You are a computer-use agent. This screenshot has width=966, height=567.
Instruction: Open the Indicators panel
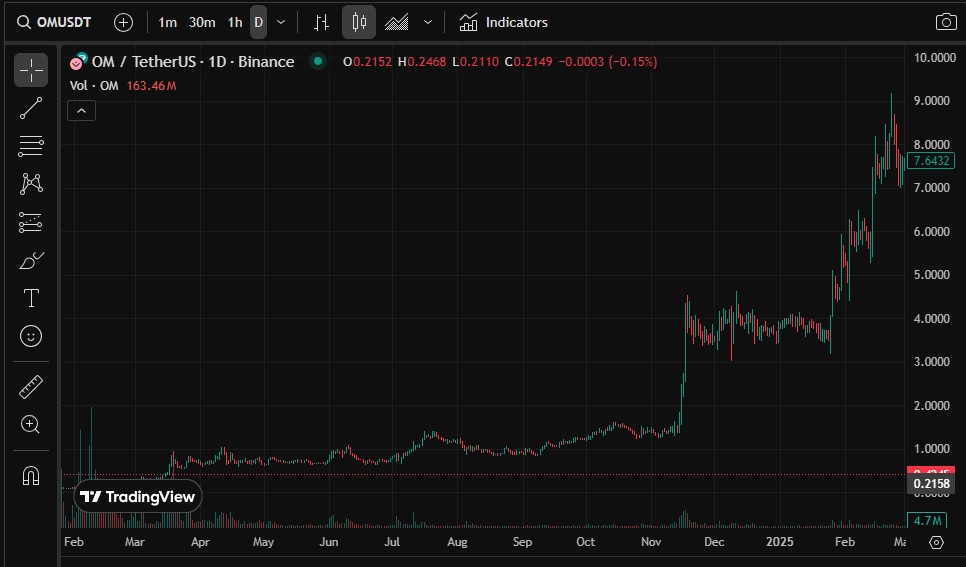tap(503, 23)
